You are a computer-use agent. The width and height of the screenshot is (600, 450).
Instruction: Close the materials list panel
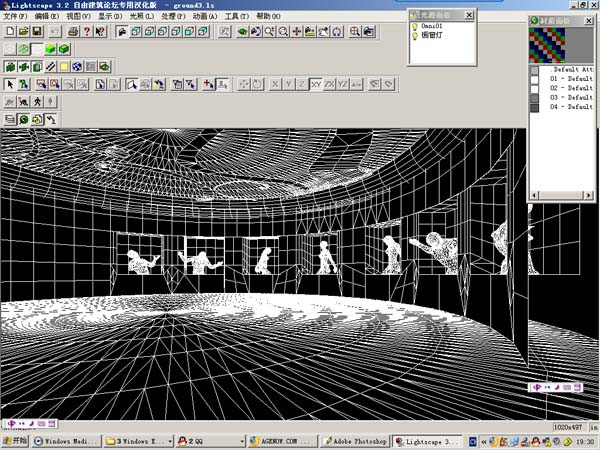click(x=589, y=21)
